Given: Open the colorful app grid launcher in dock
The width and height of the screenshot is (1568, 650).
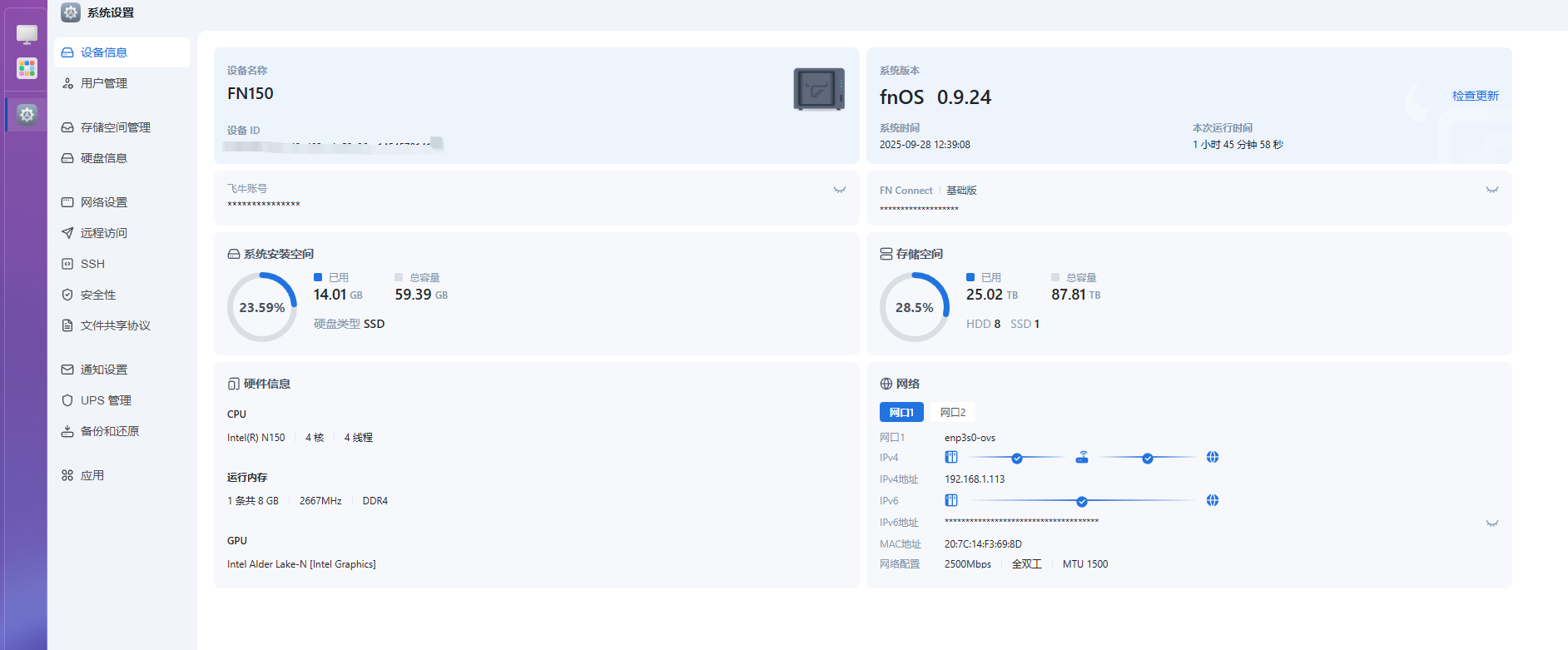Looking at the screenshot, I should [x=27, y=67].
